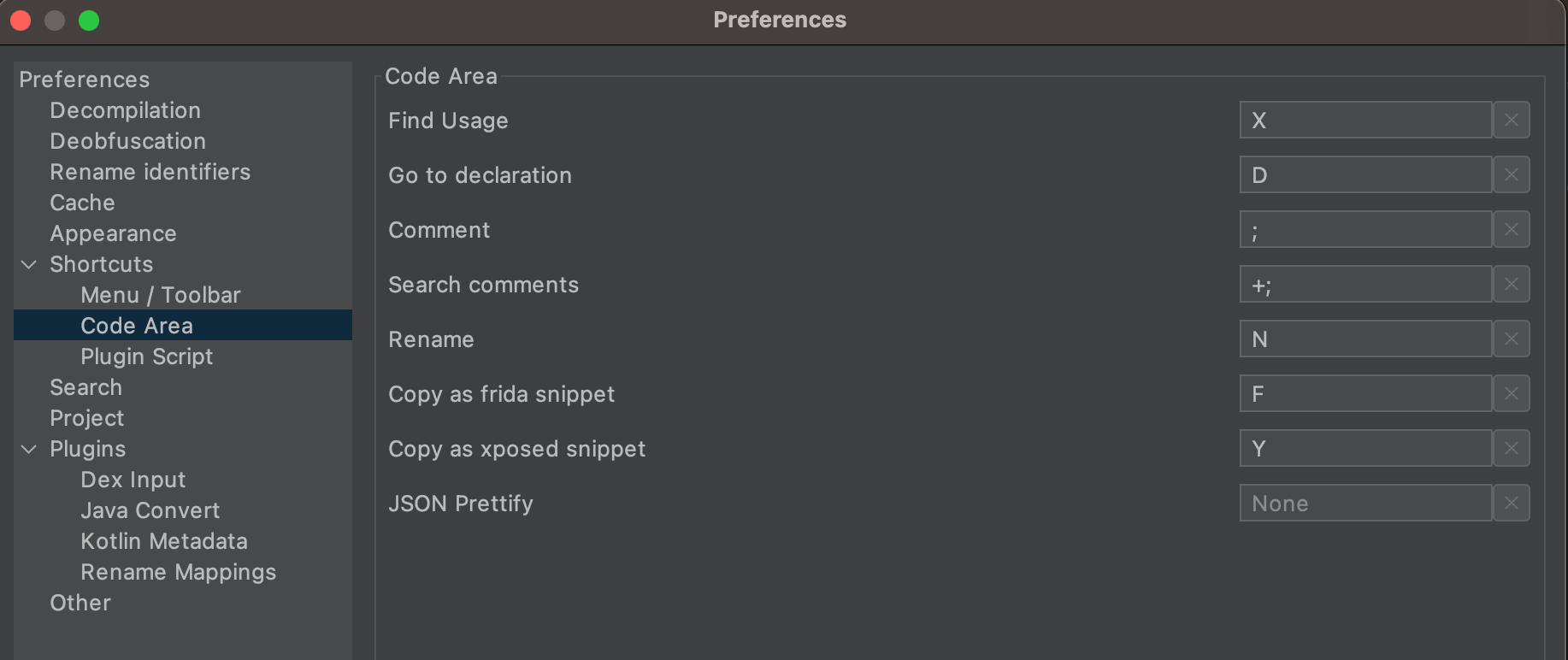Clear the Copy as xposed snippet shortcut
The width and height of the screenshot is (1568, 660).
pos(1511,448)
